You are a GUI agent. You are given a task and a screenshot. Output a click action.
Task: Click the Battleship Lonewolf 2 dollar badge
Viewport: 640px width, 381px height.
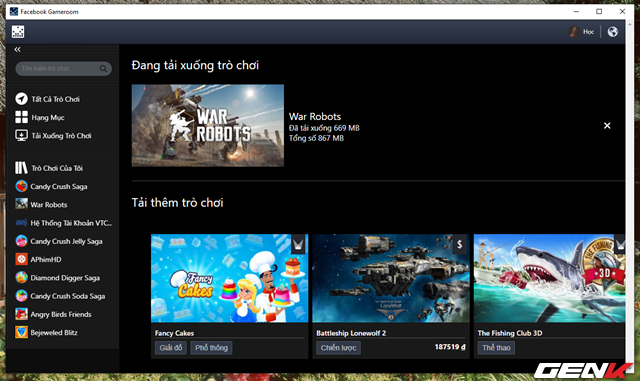460,244
